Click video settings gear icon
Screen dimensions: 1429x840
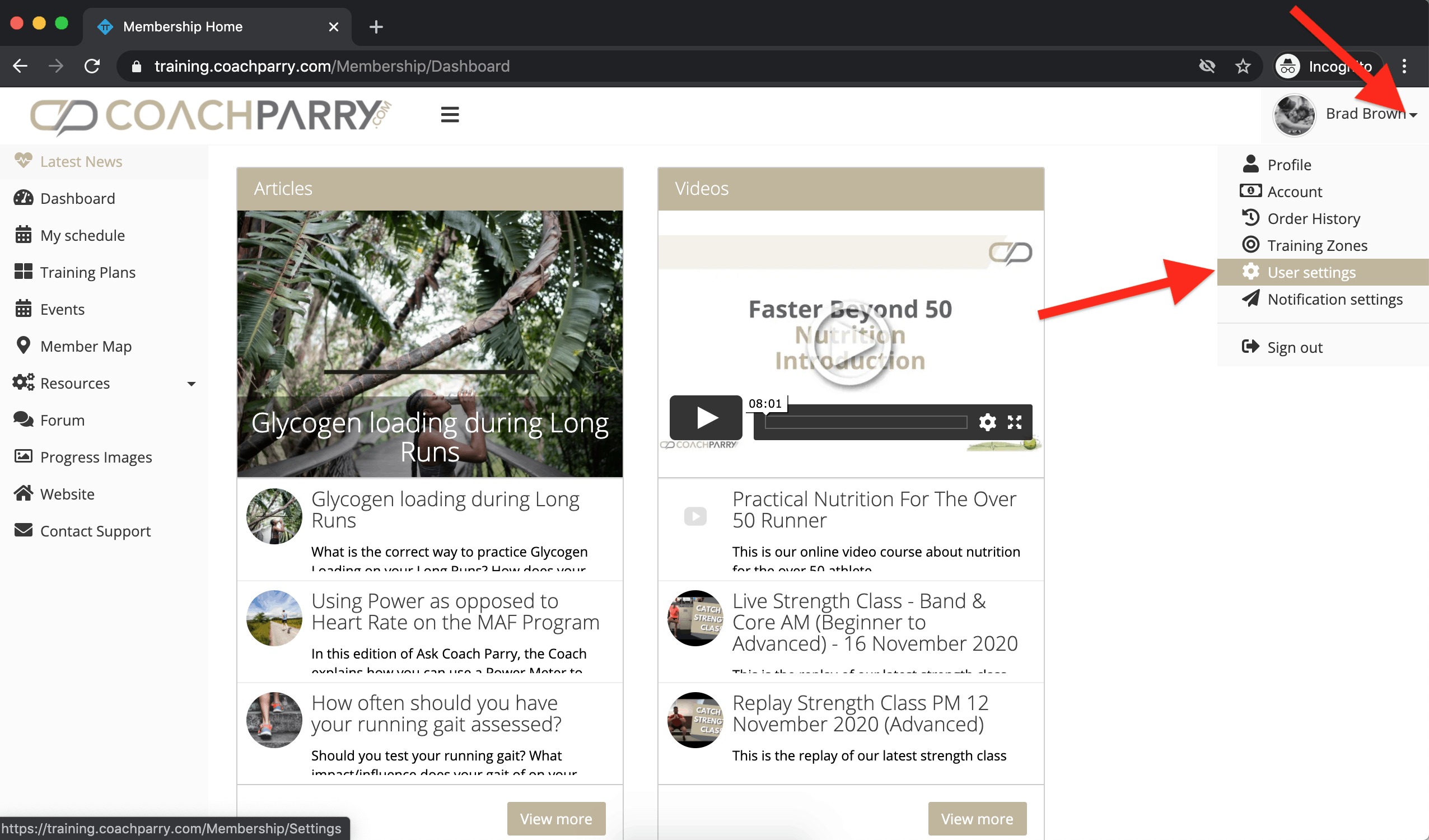pyautogui.click(x=987, y=422)
